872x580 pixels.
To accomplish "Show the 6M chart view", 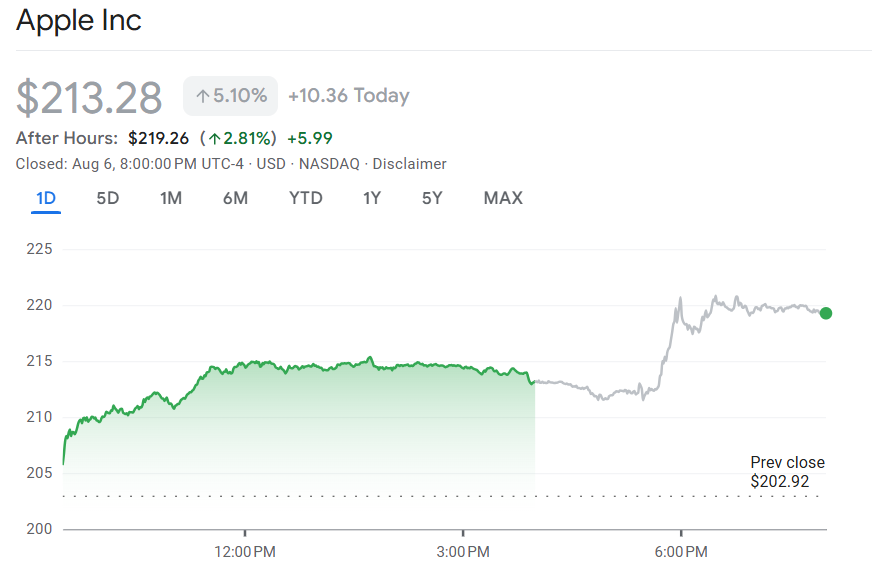I will coord(235,198).
